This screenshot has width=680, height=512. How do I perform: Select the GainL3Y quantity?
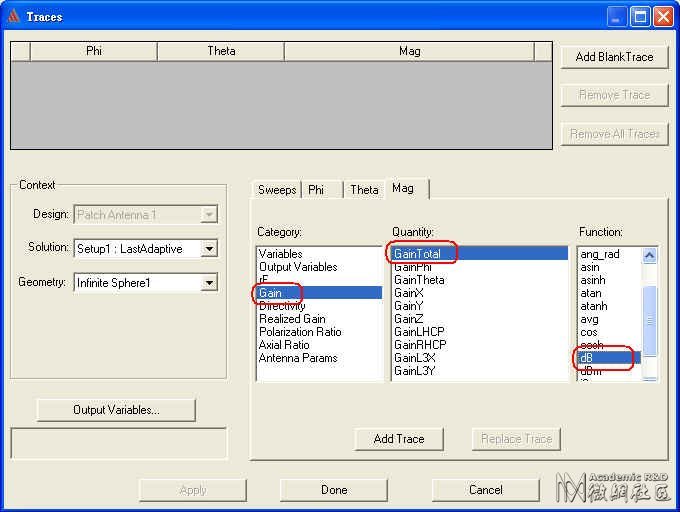click(480, 371)
